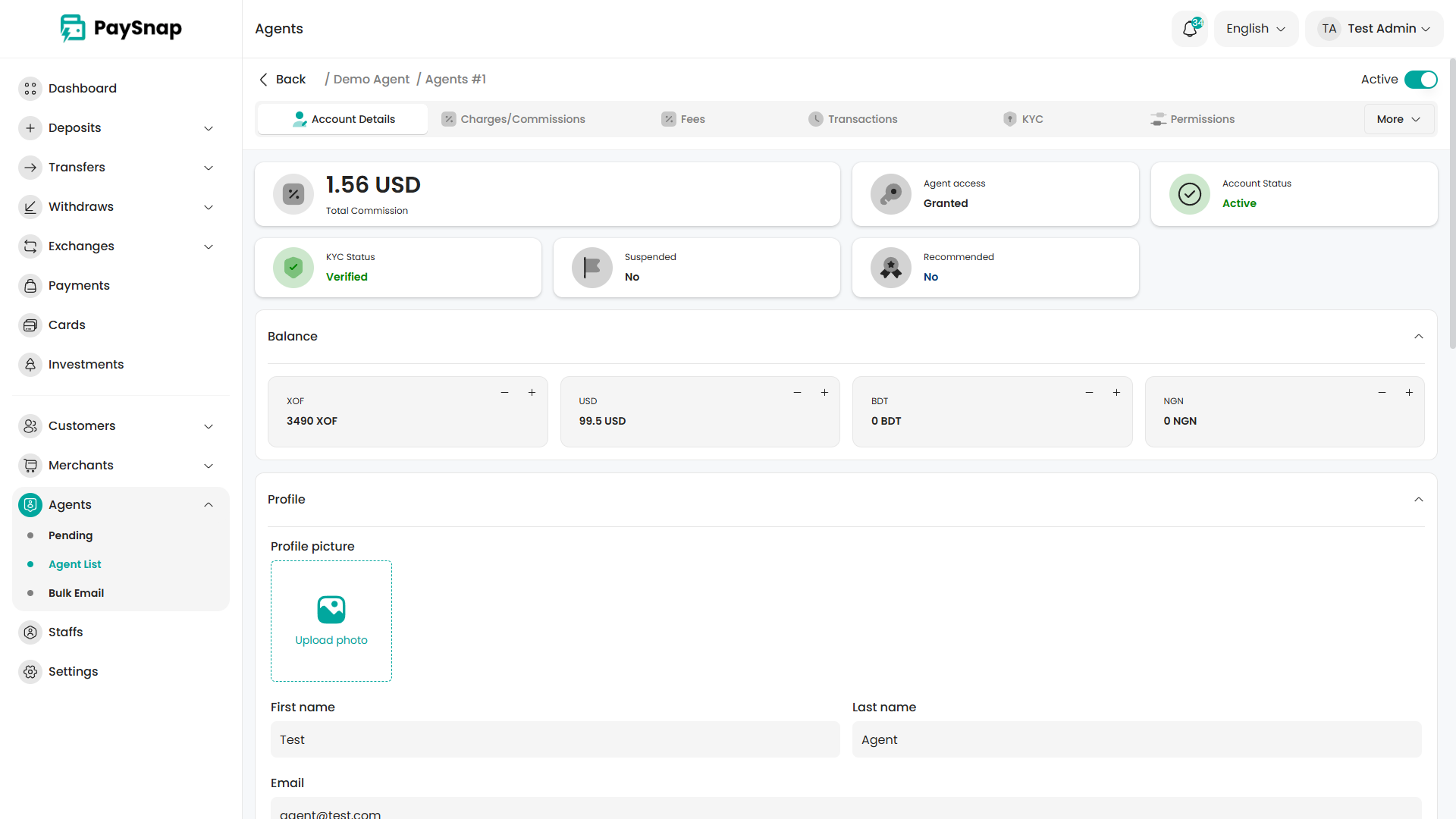Open the Cards section icon
This screenshot has width=1456, height=819.
pyautogui.click(x=30, y=325)
